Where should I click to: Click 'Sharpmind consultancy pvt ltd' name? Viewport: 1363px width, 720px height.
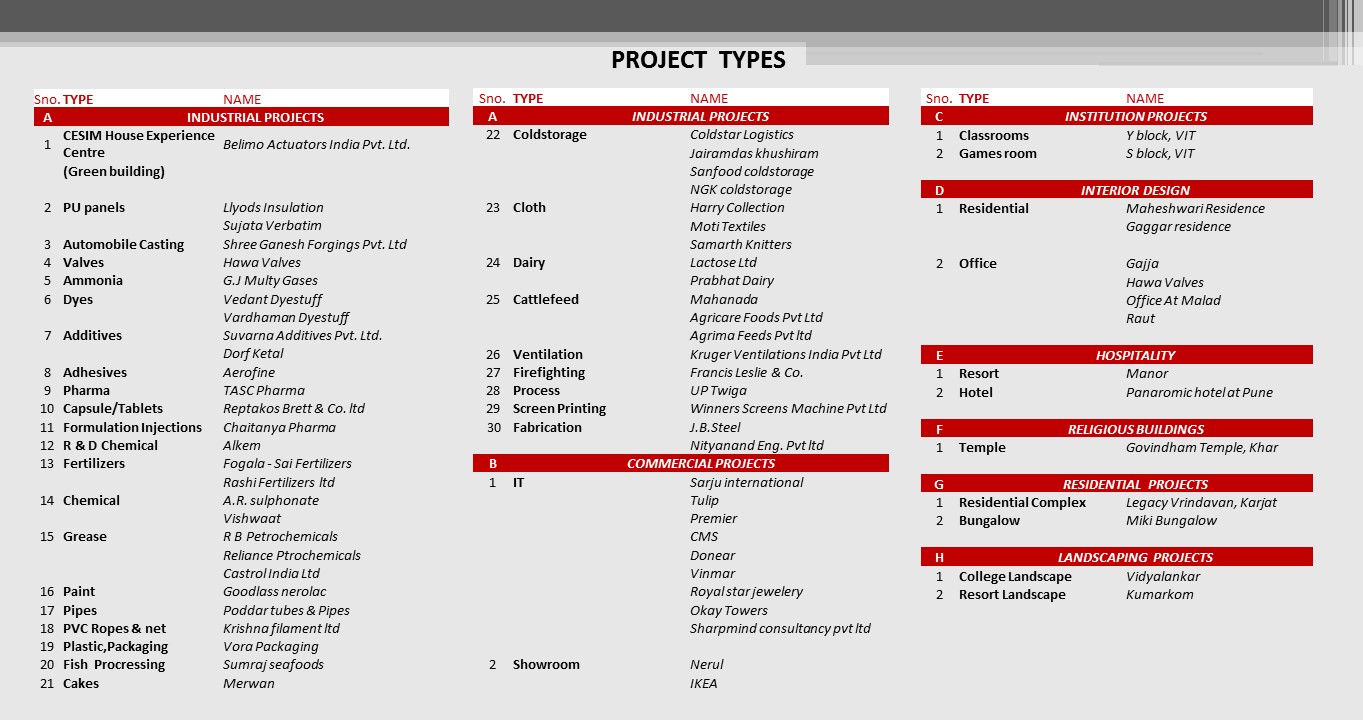[780, 629]
